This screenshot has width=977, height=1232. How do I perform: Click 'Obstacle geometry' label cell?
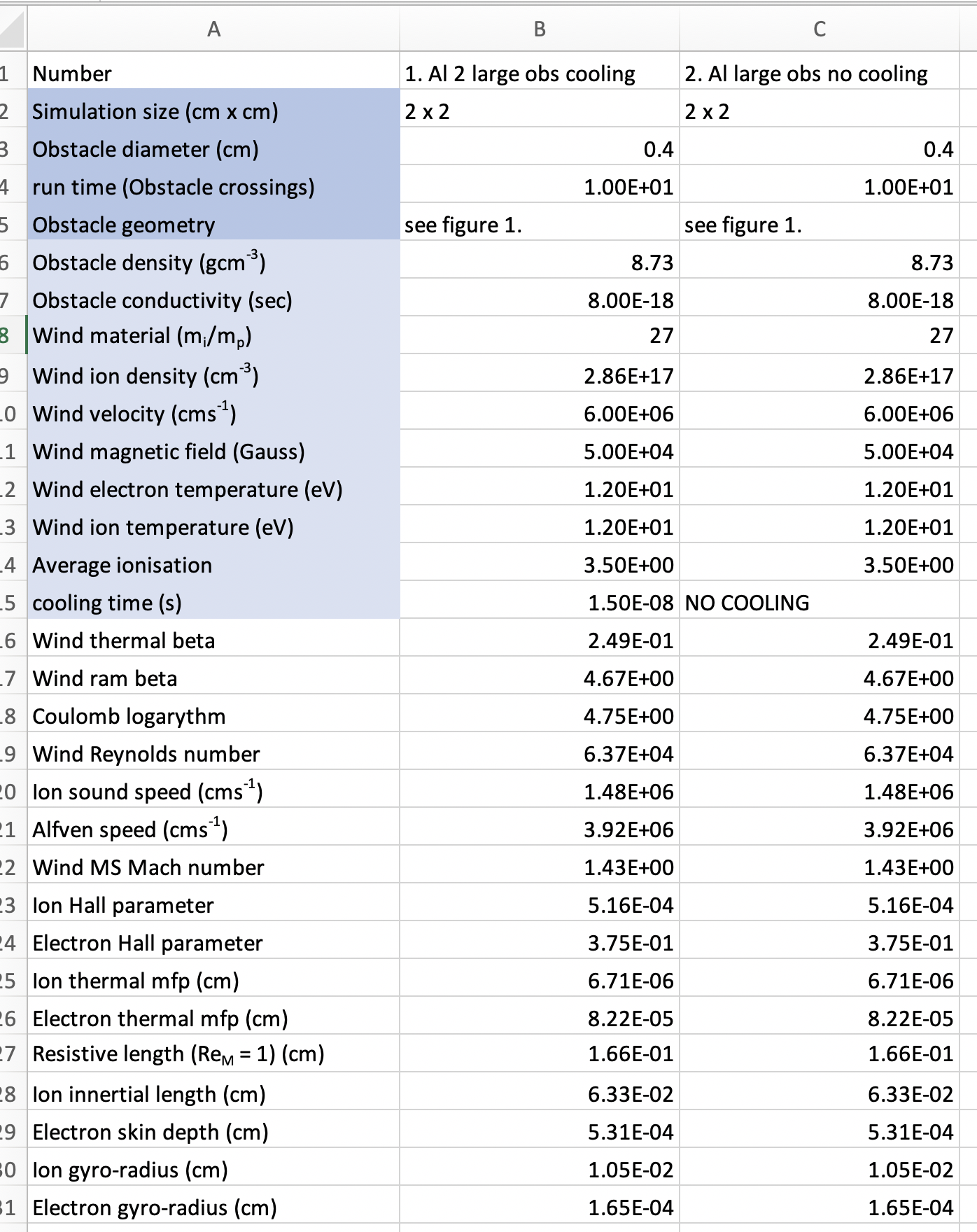pos(213,225)
